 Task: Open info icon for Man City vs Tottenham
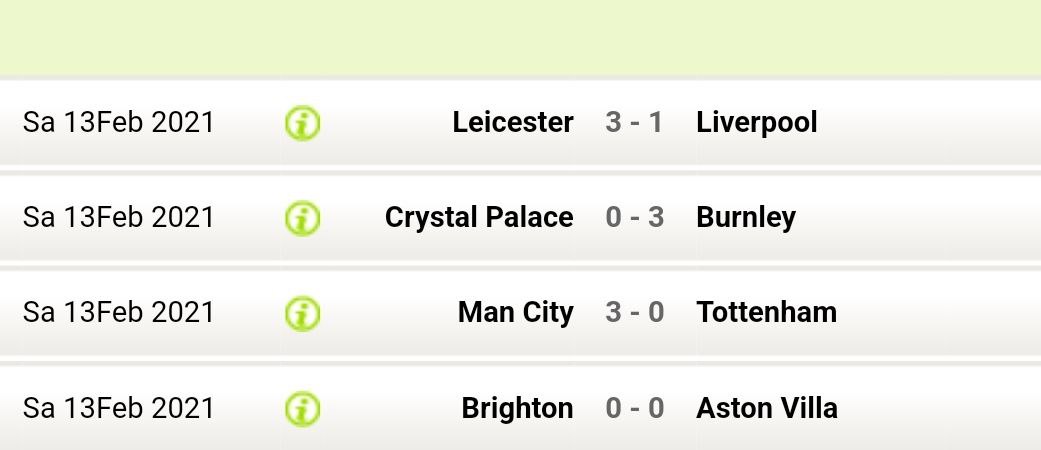[x=302, y=313]
